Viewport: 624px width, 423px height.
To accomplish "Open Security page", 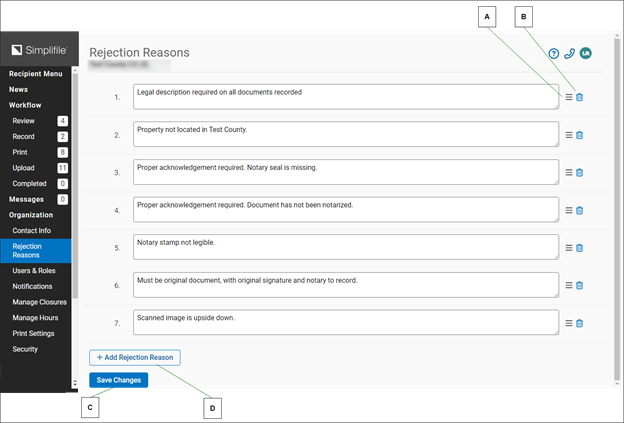I will 25,349.
